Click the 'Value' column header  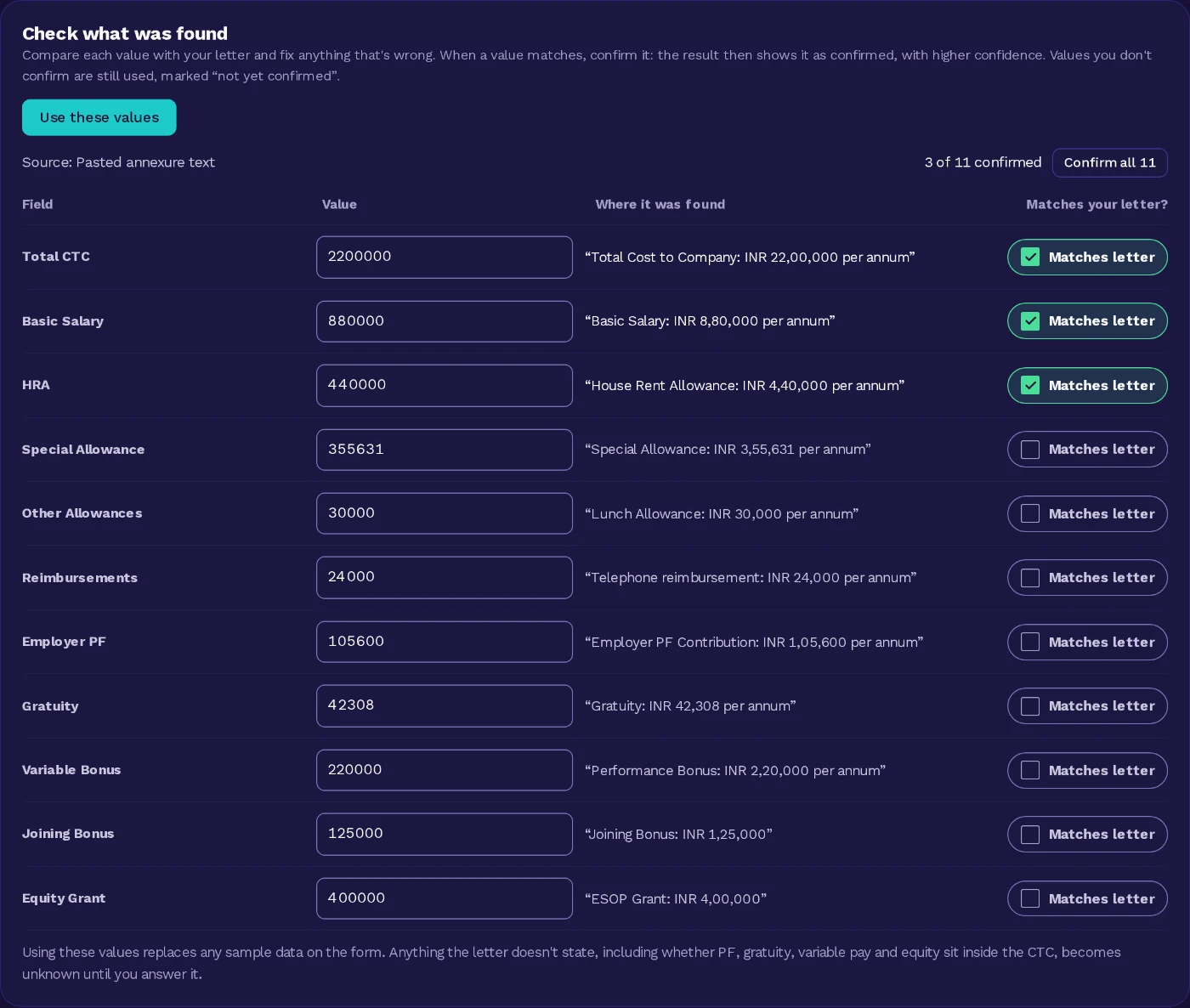click(339, 204)
